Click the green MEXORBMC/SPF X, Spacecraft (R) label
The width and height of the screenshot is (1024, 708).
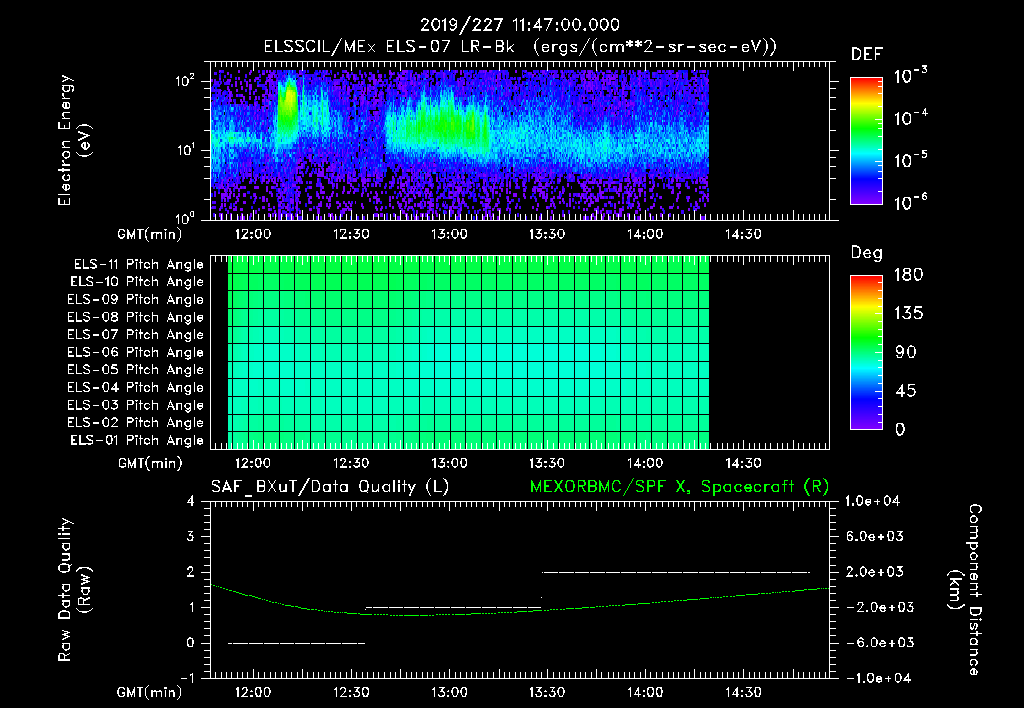pos(679,487)
